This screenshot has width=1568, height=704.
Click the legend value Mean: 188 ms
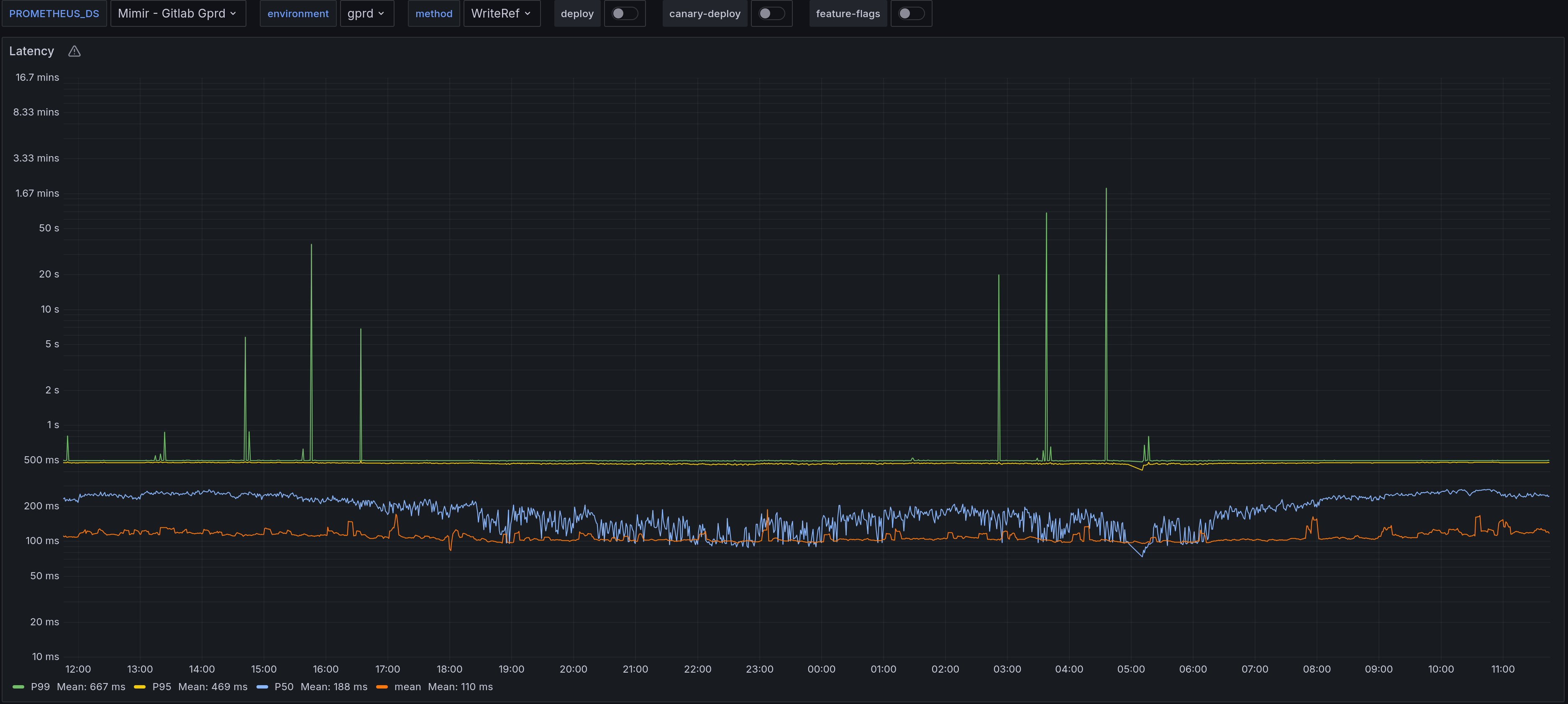[x=334, y=687]
